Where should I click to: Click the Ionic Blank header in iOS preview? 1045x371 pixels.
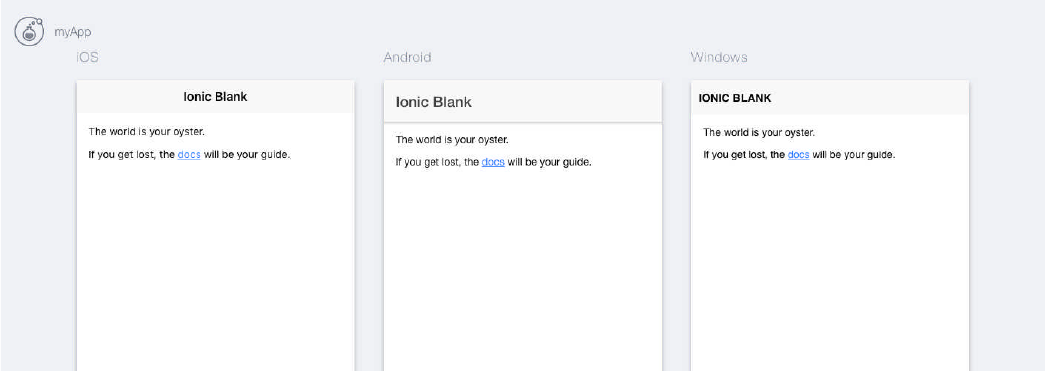click(x=215, y=97)
